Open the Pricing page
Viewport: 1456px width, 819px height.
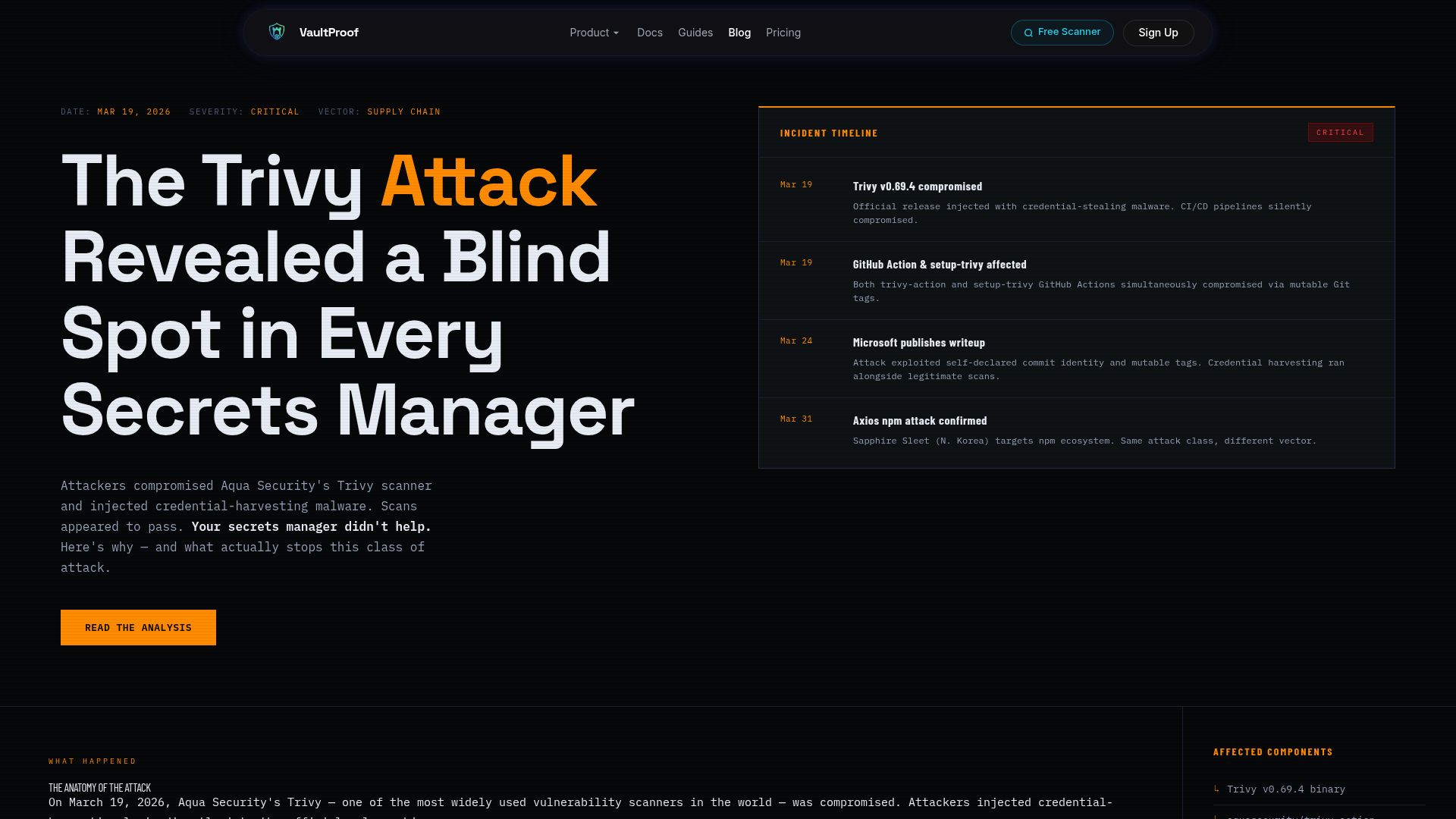tap(783, 33)
